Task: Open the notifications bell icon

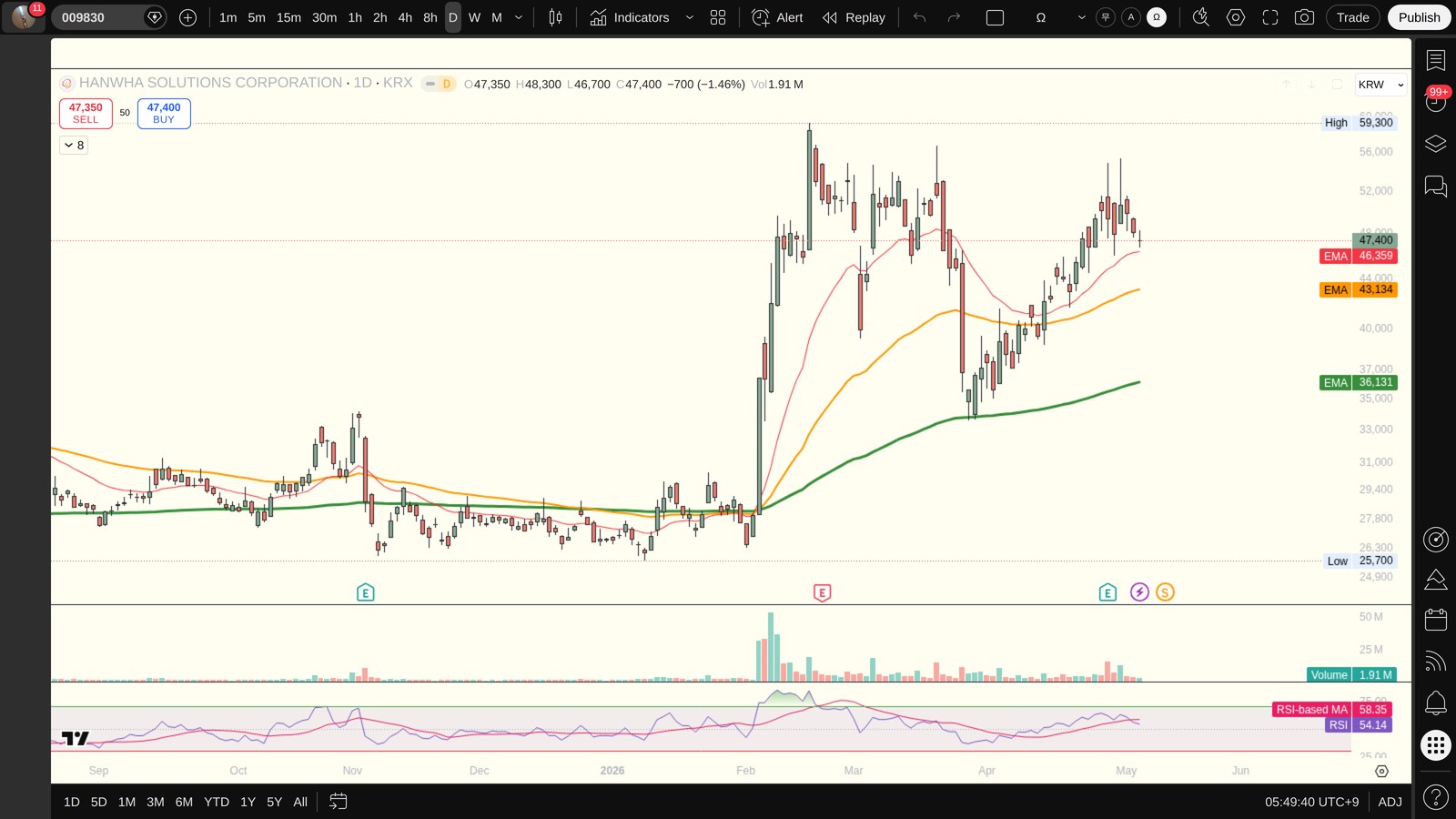Action: click(x=1436, y=703)
